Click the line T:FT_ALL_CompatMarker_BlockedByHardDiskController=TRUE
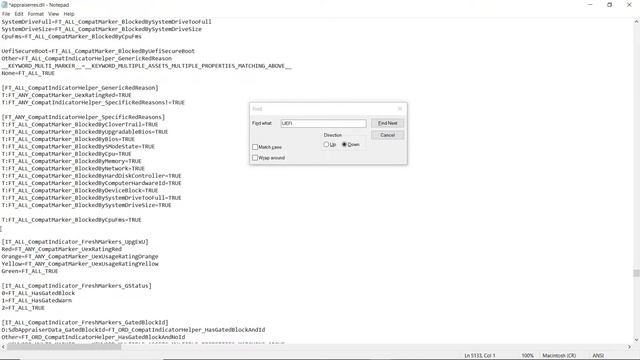 tap(91, 176)
